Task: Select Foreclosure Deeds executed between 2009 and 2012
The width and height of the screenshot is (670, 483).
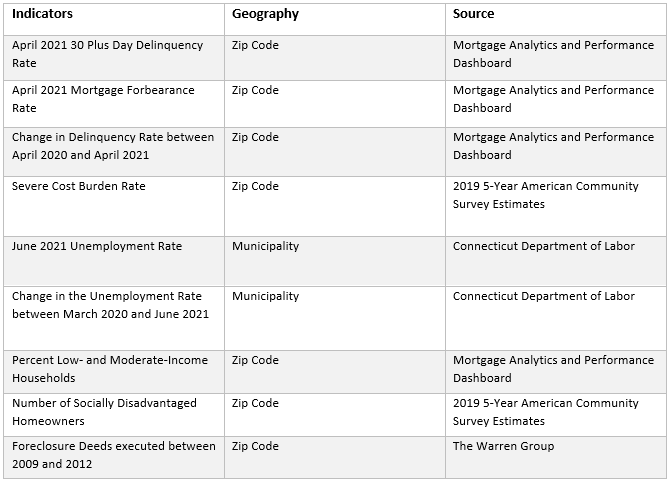Action: tap(113, 455)
